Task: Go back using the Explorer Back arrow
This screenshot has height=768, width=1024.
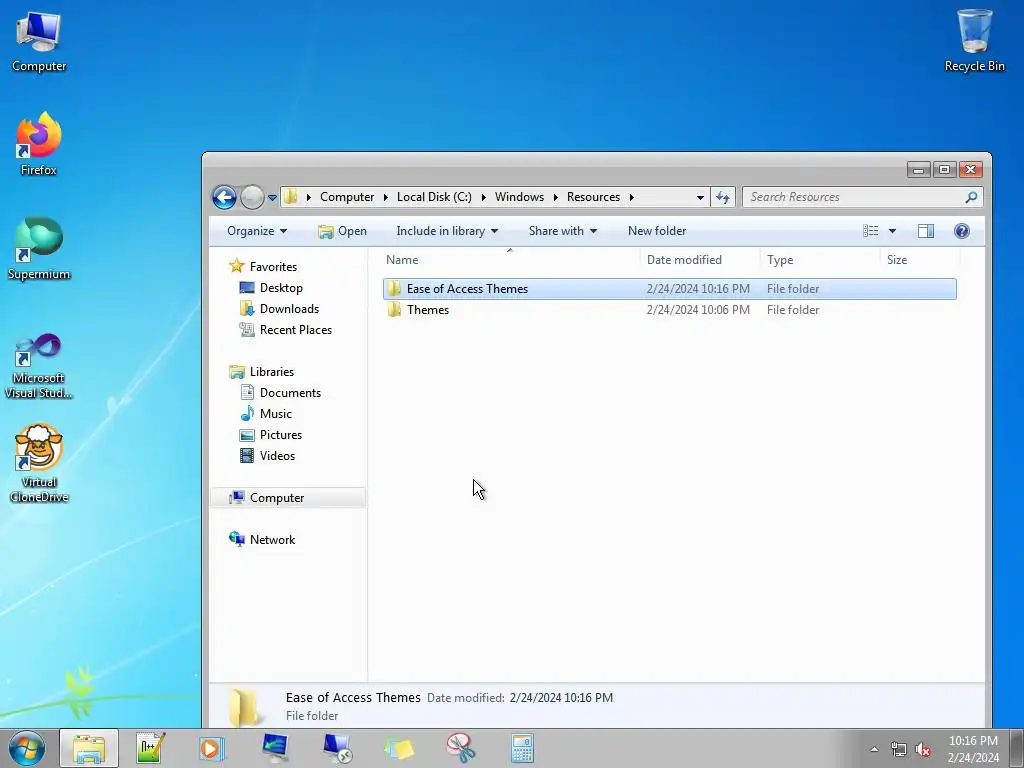Action: (x=224, y=197)
